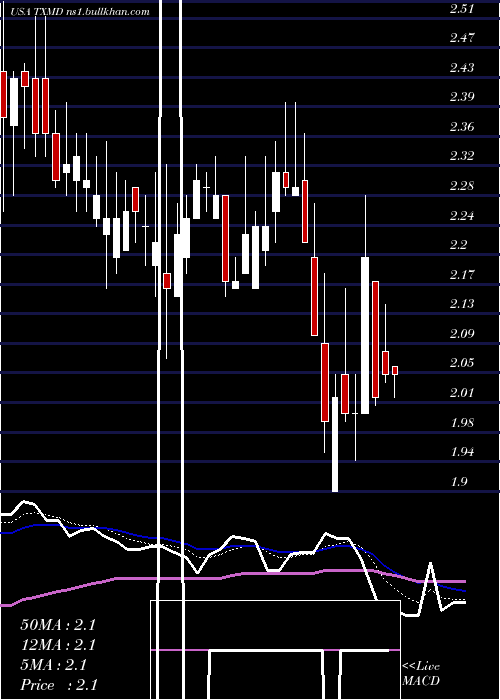Select the 2.01 price axis label

coord(461,393)
